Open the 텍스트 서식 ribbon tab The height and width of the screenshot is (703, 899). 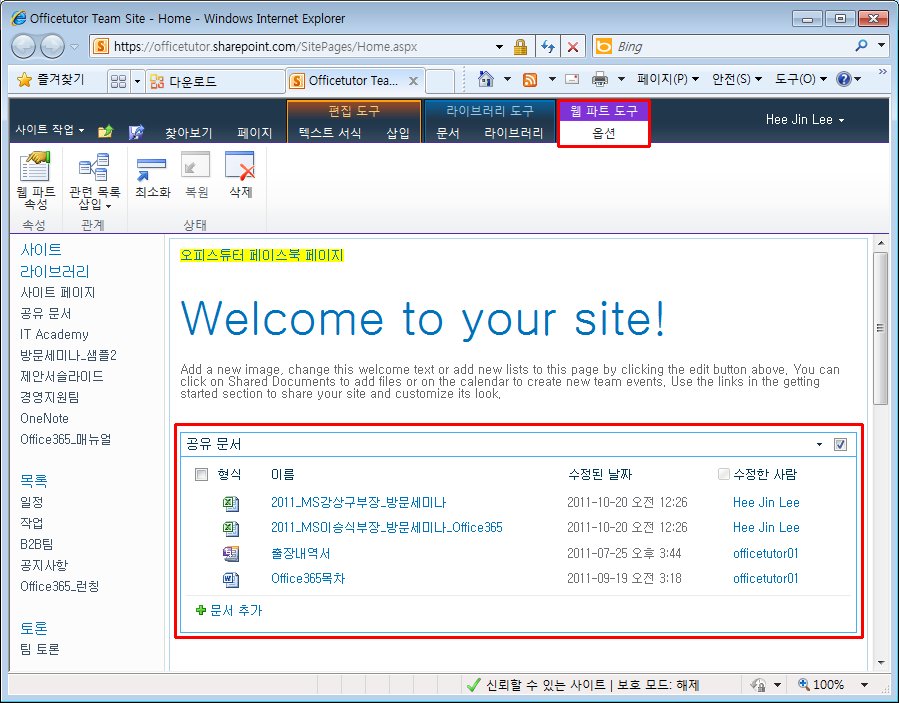coord(330,133)
